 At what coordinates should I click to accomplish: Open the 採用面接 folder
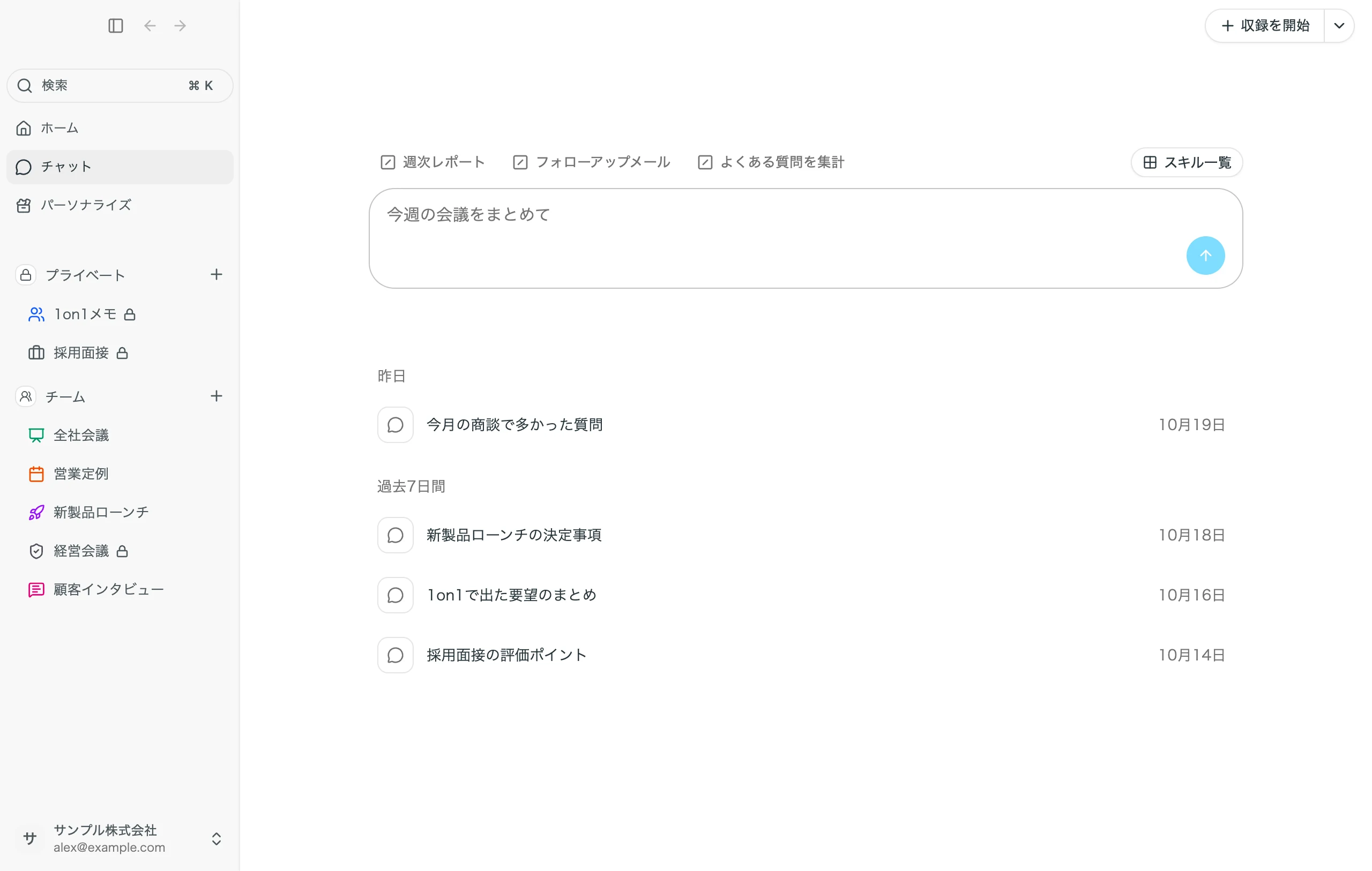[x=120, y=353]
